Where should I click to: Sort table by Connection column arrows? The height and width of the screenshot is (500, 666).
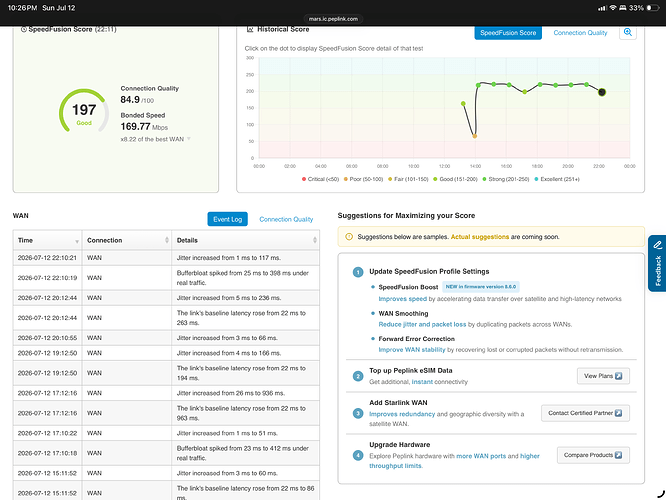(166, 240)
